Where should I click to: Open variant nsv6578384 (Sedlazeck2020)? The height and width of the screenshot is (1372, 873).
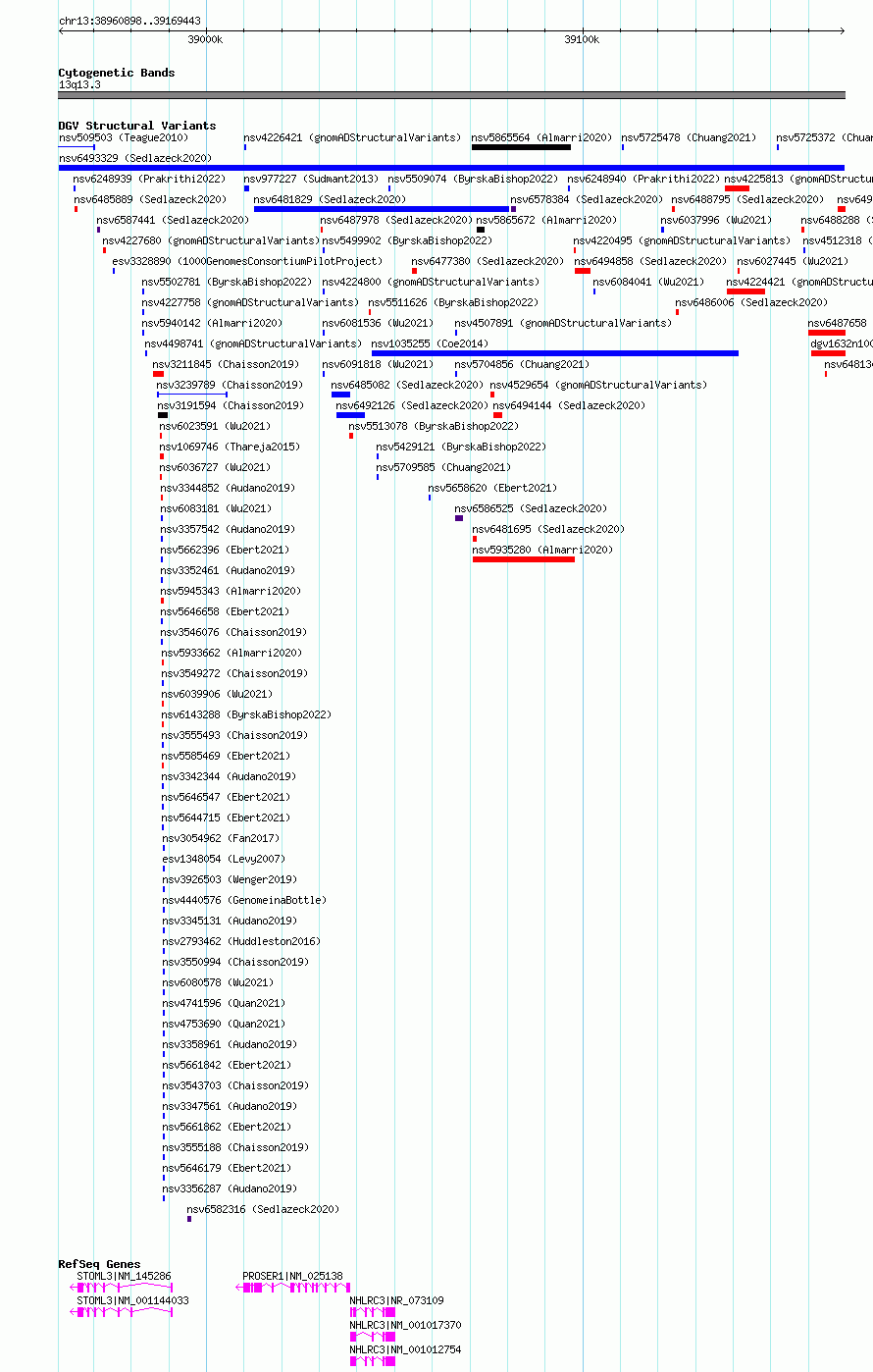pos(587,200)
